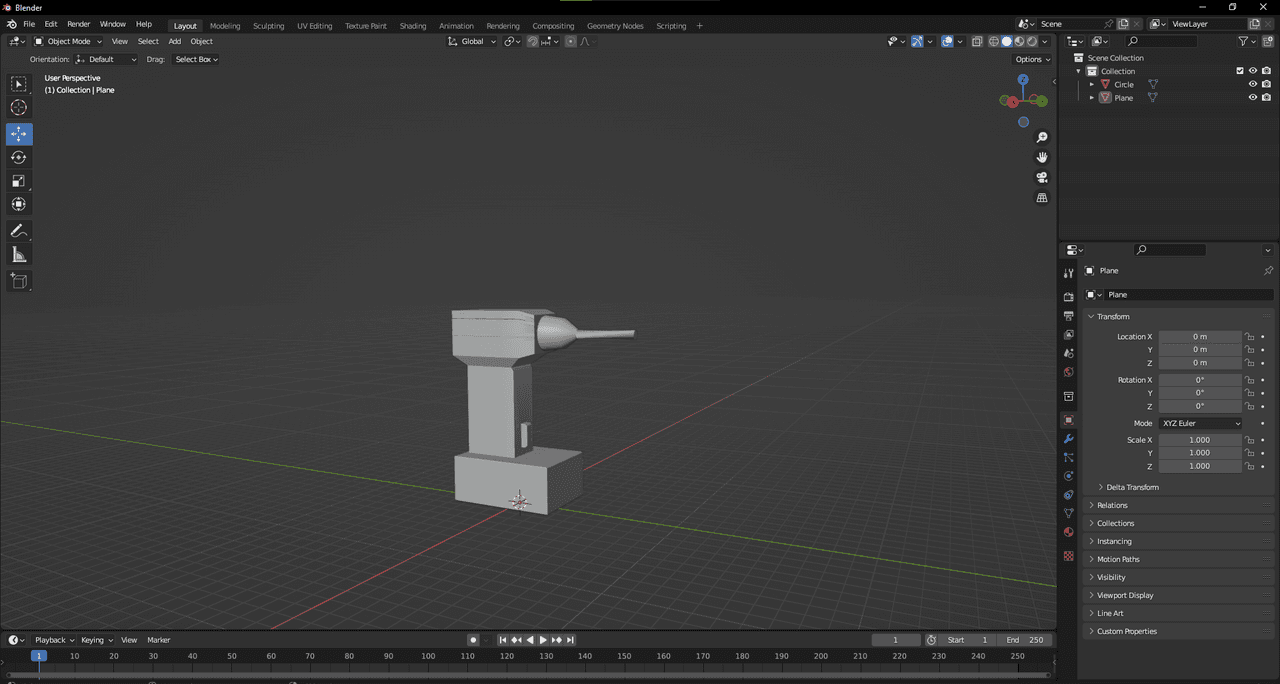Activate the Annotate pencil tool
The width and height of the screenshot is (1280, 684).
19,231
